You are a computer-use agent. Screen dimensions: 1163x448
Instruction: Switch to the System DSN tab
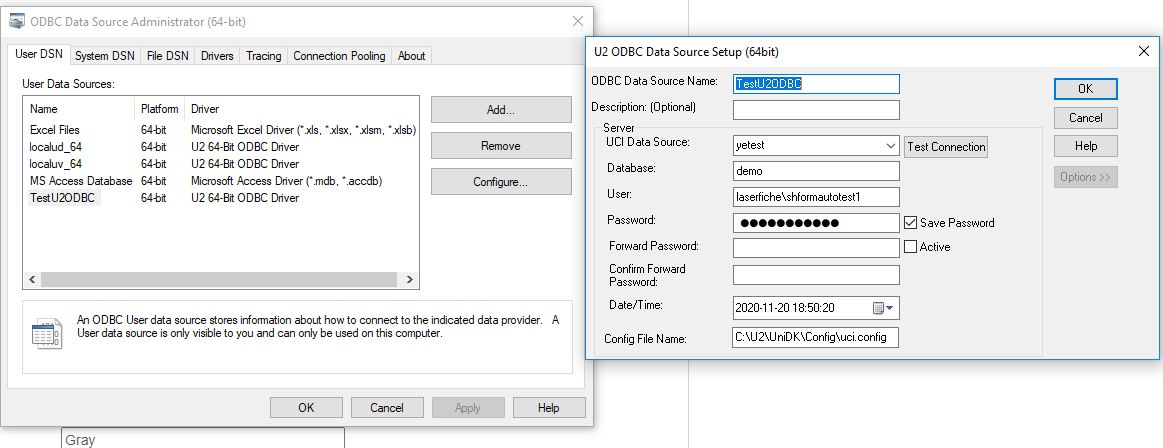click(105, 56)
